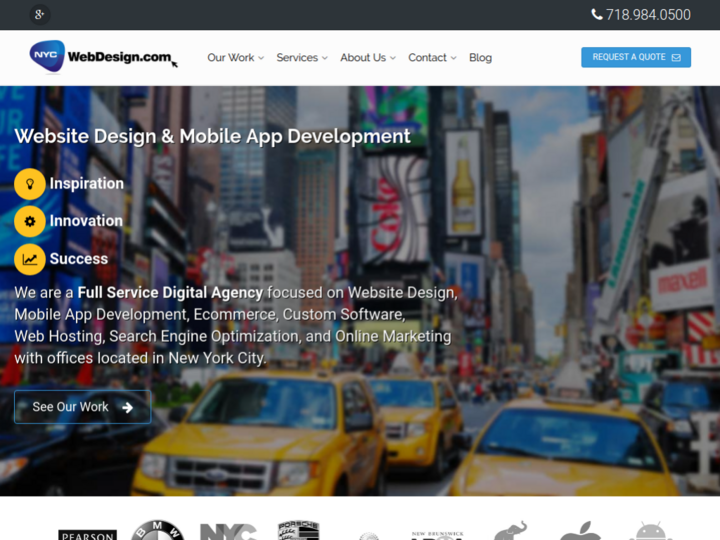Click the chart Success icon
Image resolution: width=720 pixels, height=540 pixels.
30,259
